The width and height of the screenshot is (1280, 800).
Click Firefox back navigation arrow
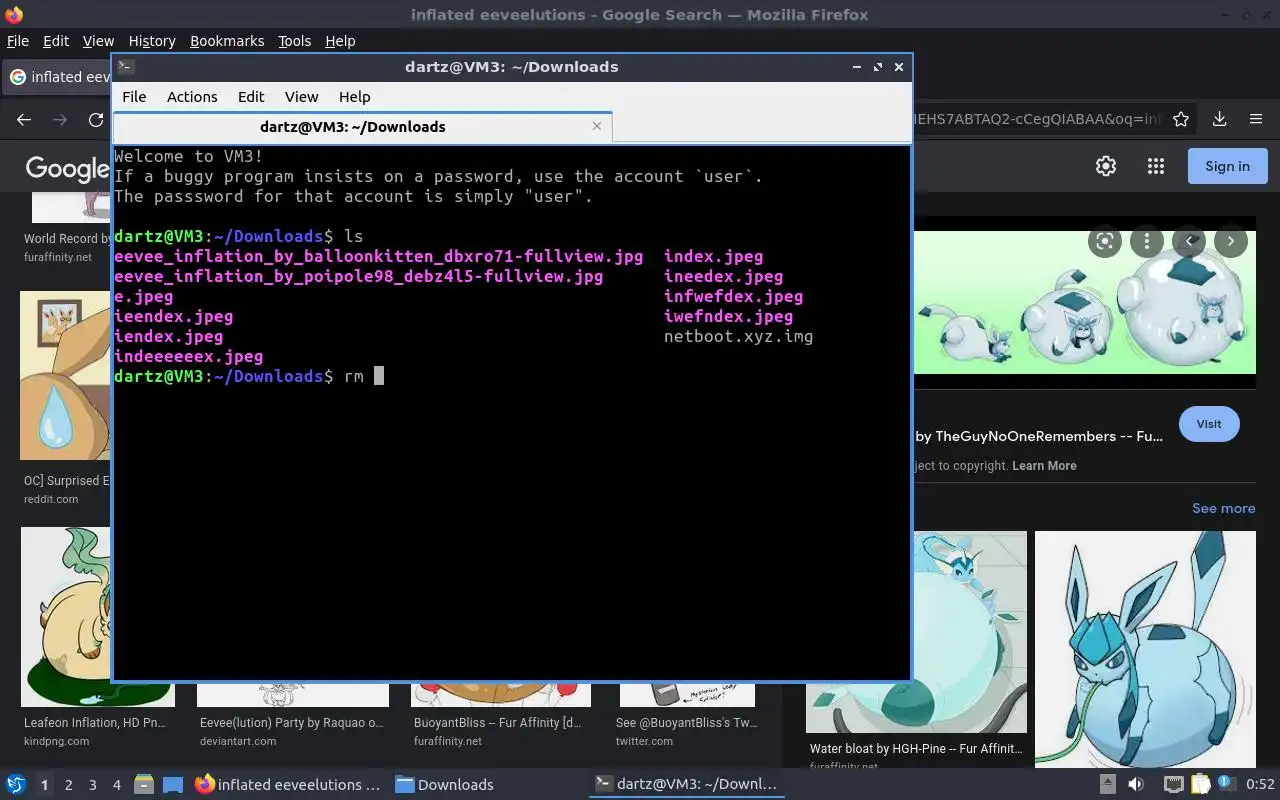pyautogui.click(x=24, y=119)
